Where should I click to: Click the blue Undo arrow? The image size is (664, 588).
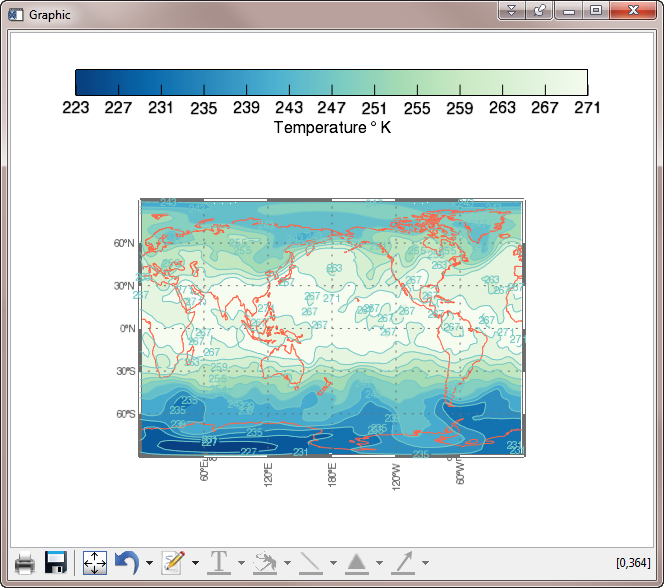[127, 563]
